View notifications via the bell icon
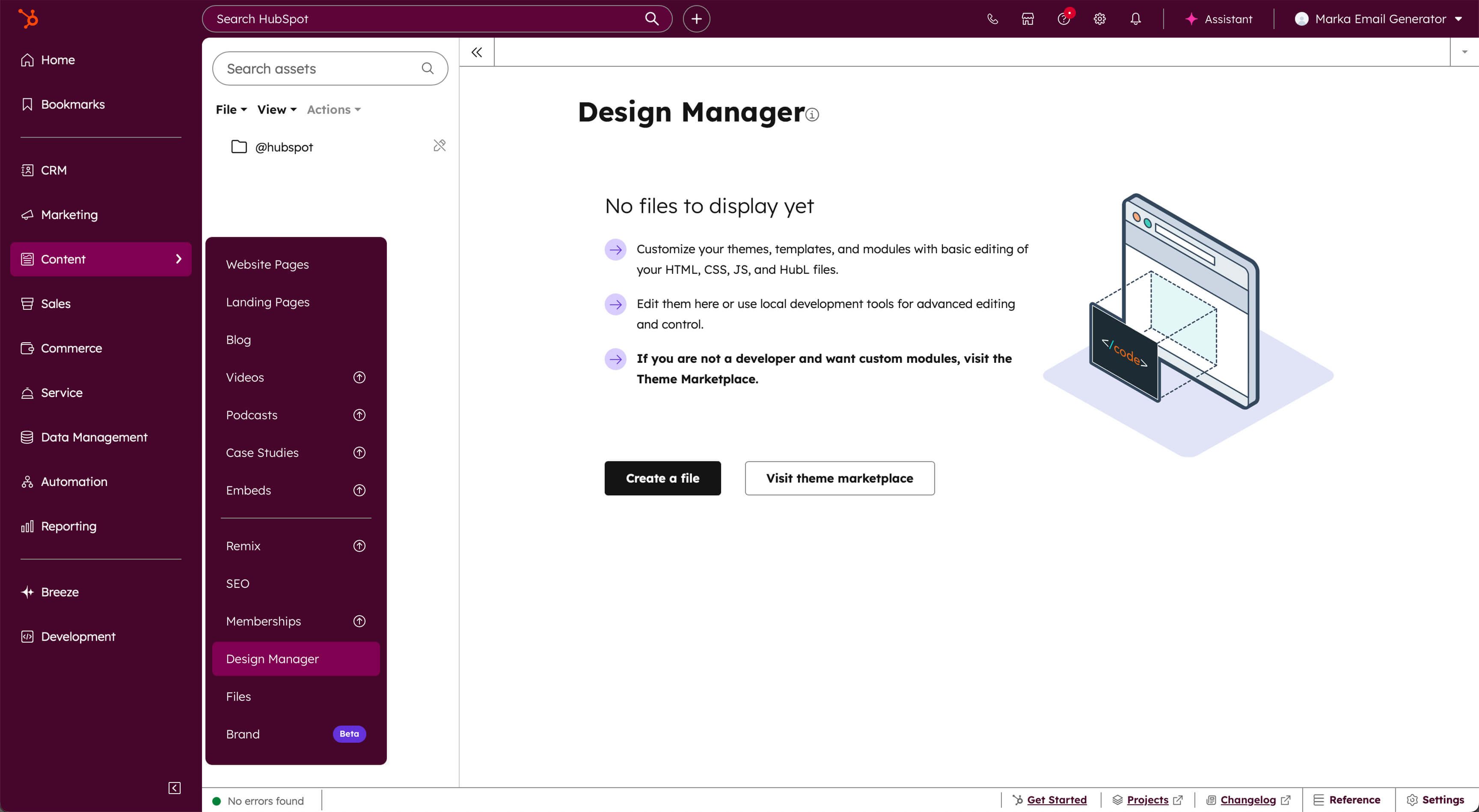Viewport: 1479px width, 812px height. tap(1135, 18)
